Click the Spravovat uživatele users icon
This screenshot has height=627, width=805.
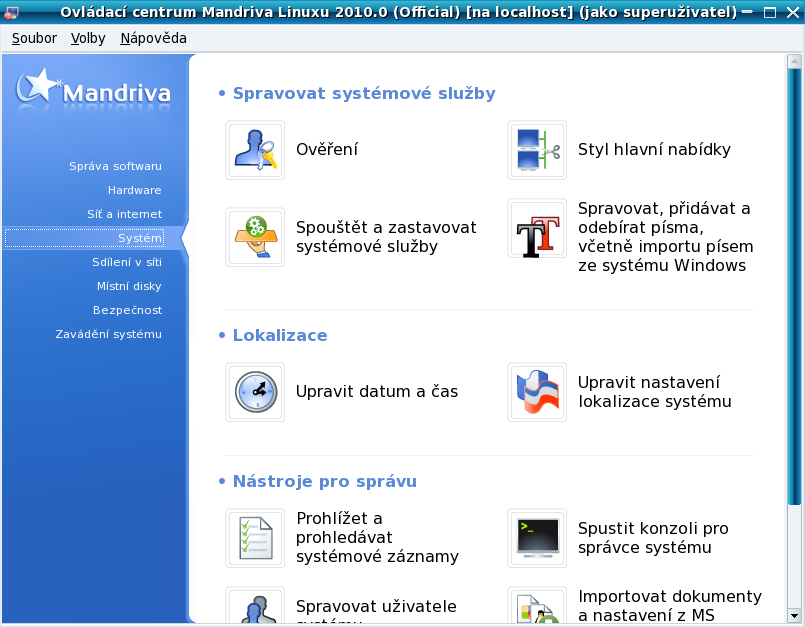pos(255,606)
